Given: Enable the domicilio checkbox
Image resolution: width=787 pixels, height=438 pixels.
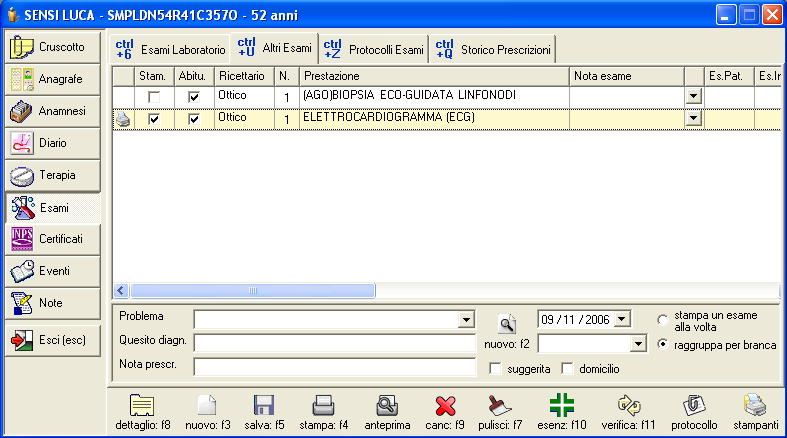Looking at the screenshot, I should pos(568,369).
